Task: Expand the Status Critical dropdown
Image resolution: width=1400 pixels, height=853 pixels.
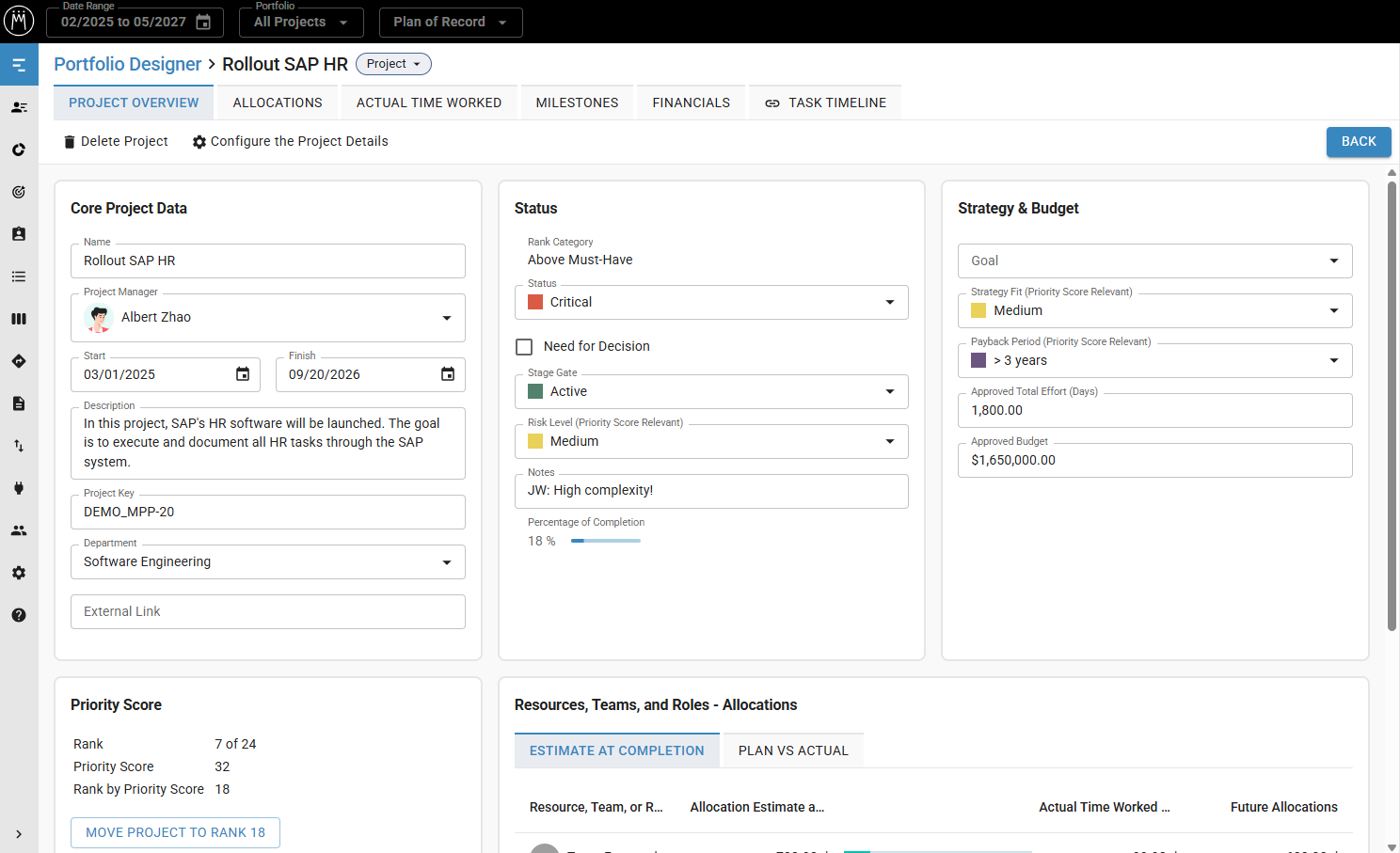Action: [890, 302]
